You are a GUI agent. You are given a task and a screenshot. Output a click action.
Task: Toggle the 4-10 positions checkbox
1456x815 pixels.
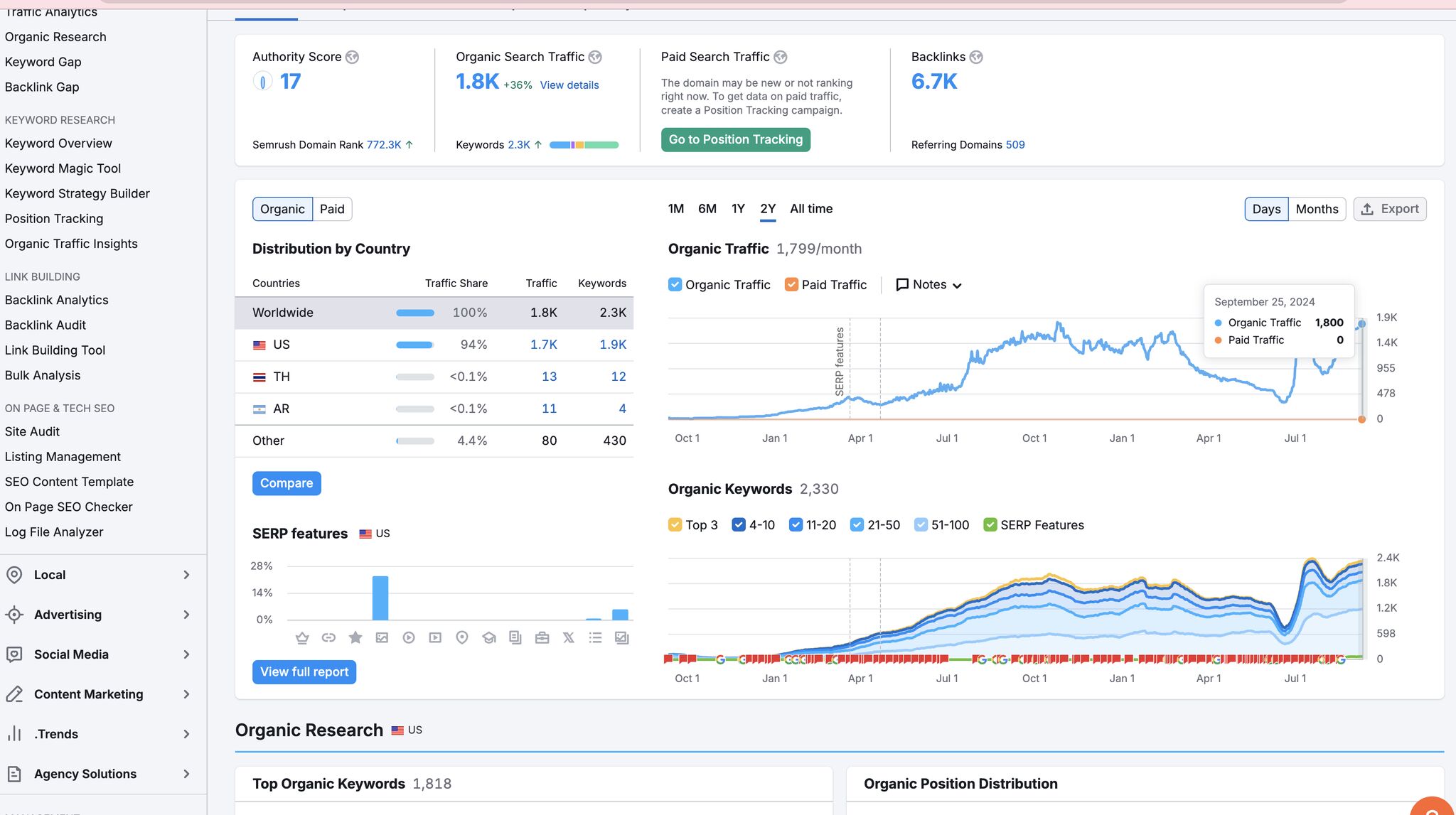click(739, 524)
